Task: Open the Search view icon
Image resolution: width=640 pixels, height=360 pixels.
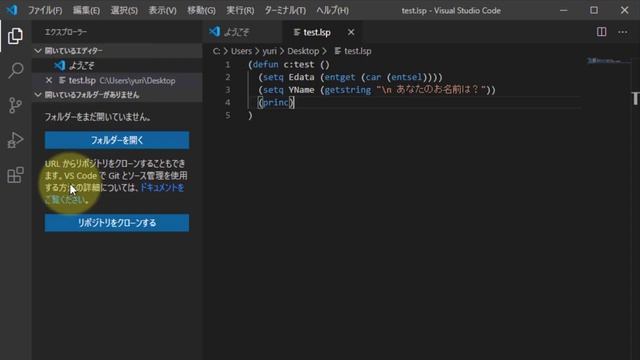Action: [16, 70]
